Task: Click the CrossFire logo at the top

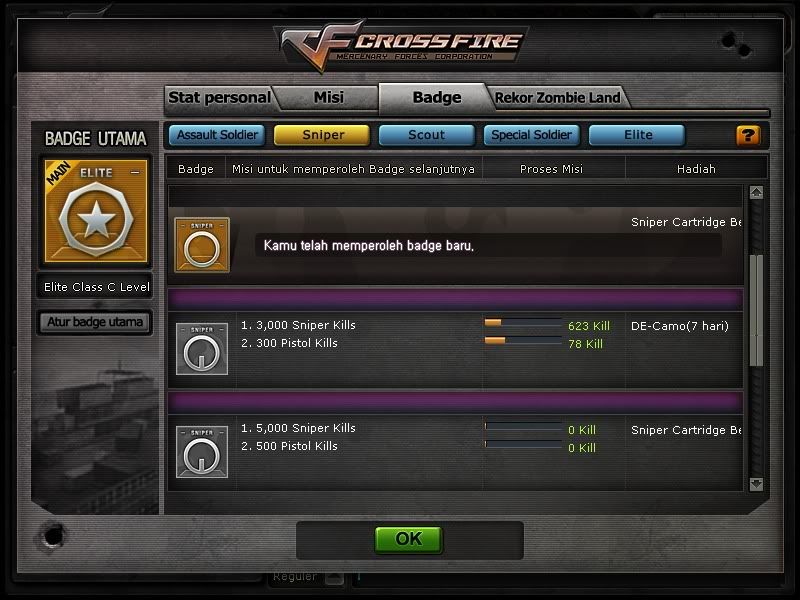Action: click(401, 45)
